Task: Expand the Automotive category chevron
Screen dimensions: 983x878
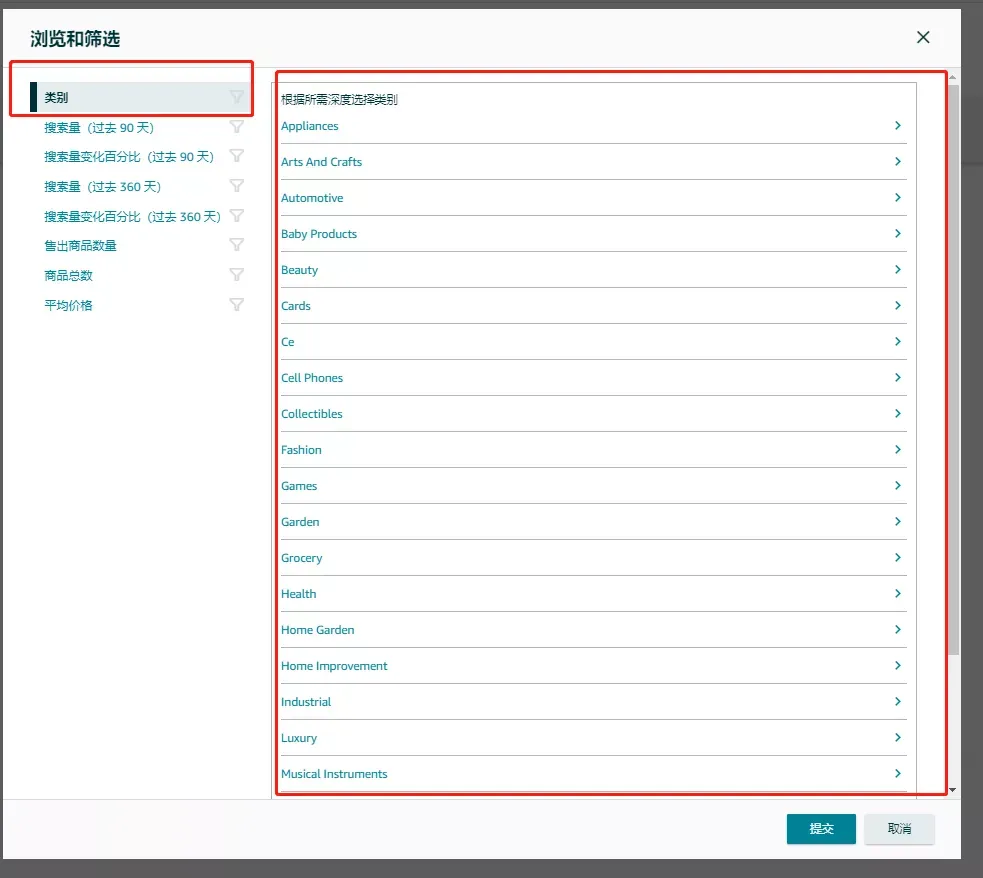Action: (x=898, y=197)
